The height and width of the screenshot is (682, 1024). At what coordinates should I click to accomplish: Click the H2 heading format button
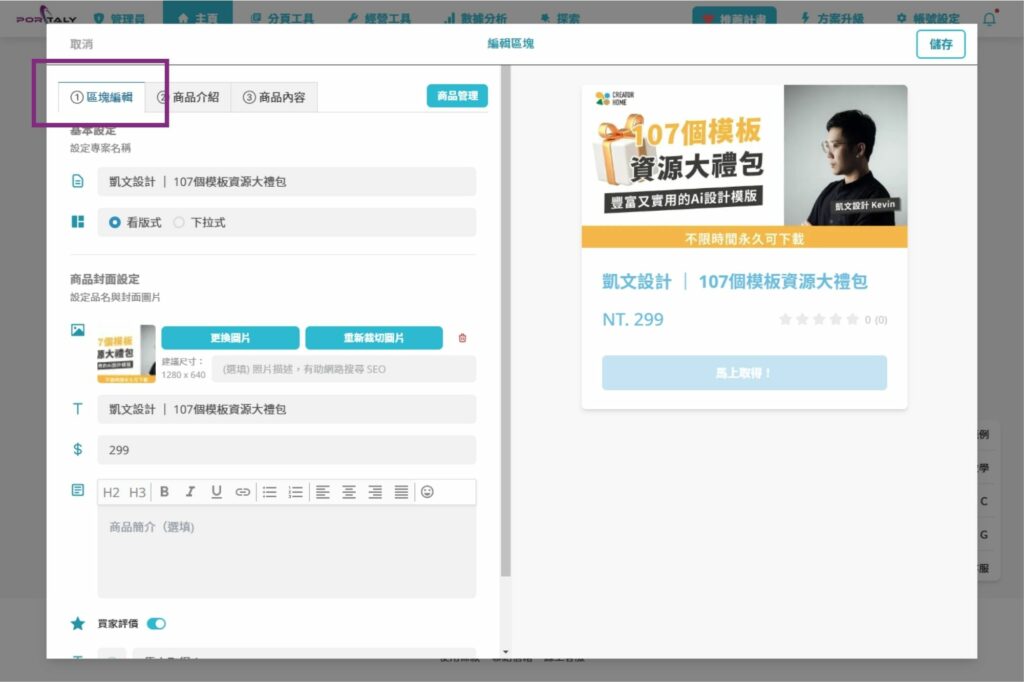click(x=111, y=493)
